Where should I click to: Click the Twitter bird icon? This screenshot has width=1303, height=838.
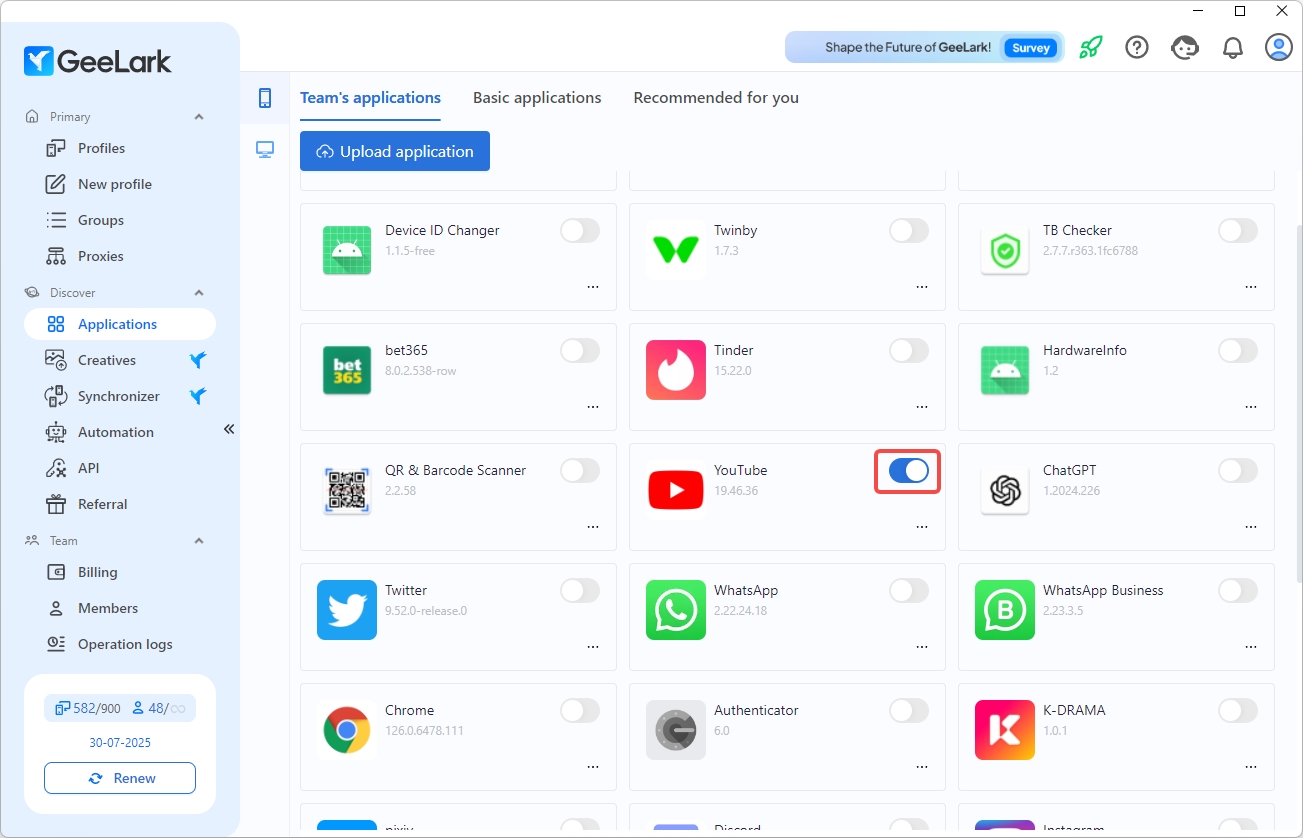click(x=347, y=610)
